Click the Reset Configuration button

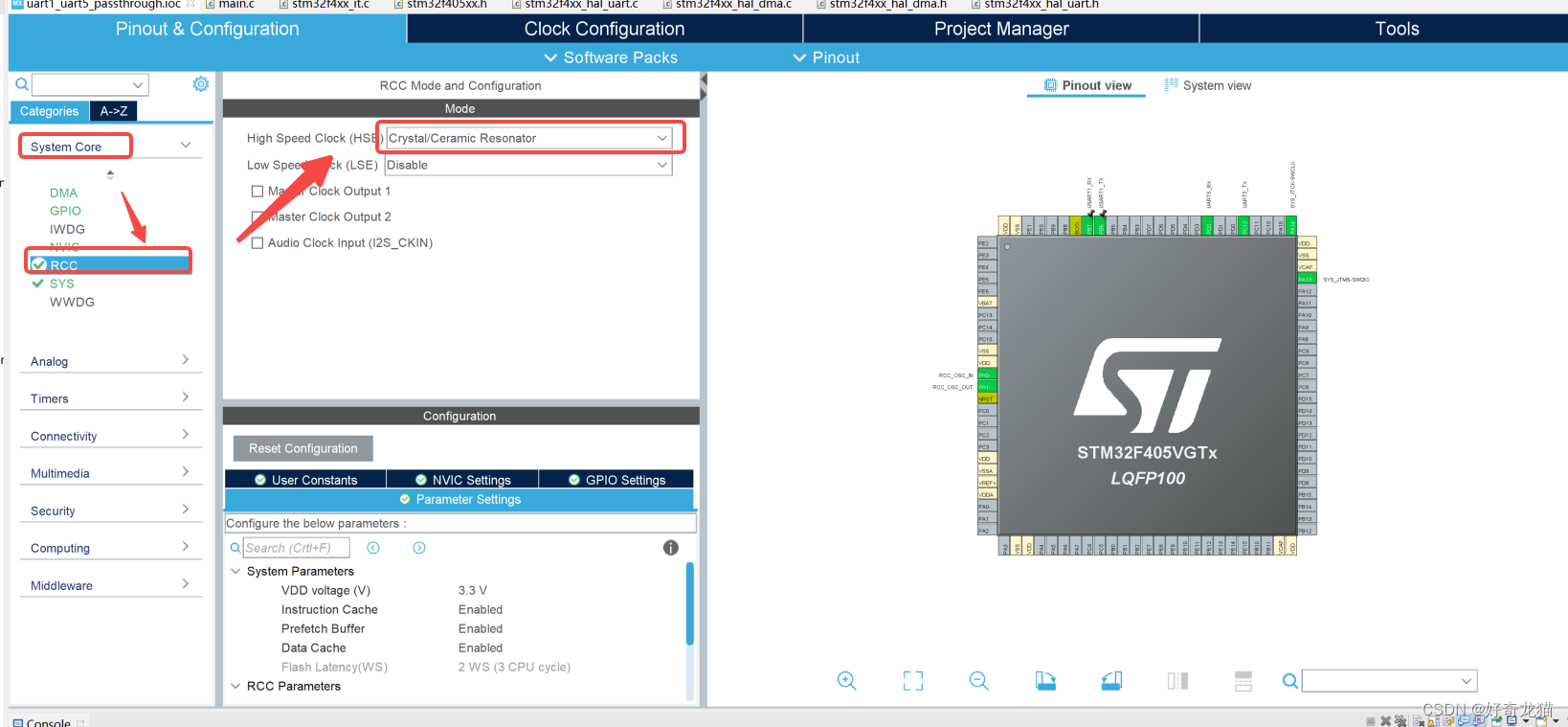tap(303, 448)
